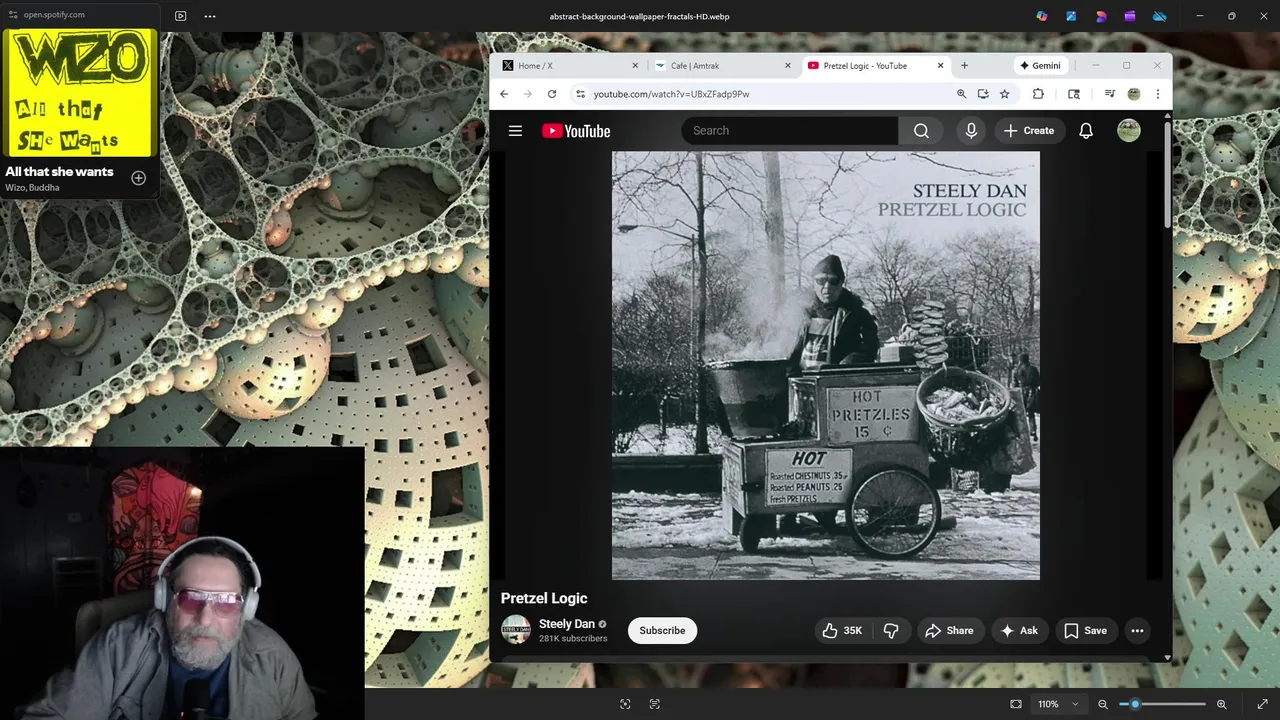The height and width of the screenshot is (720, 1280).
Task: Open the 110% zoom level dropdown
Action: click(1058, 704)
